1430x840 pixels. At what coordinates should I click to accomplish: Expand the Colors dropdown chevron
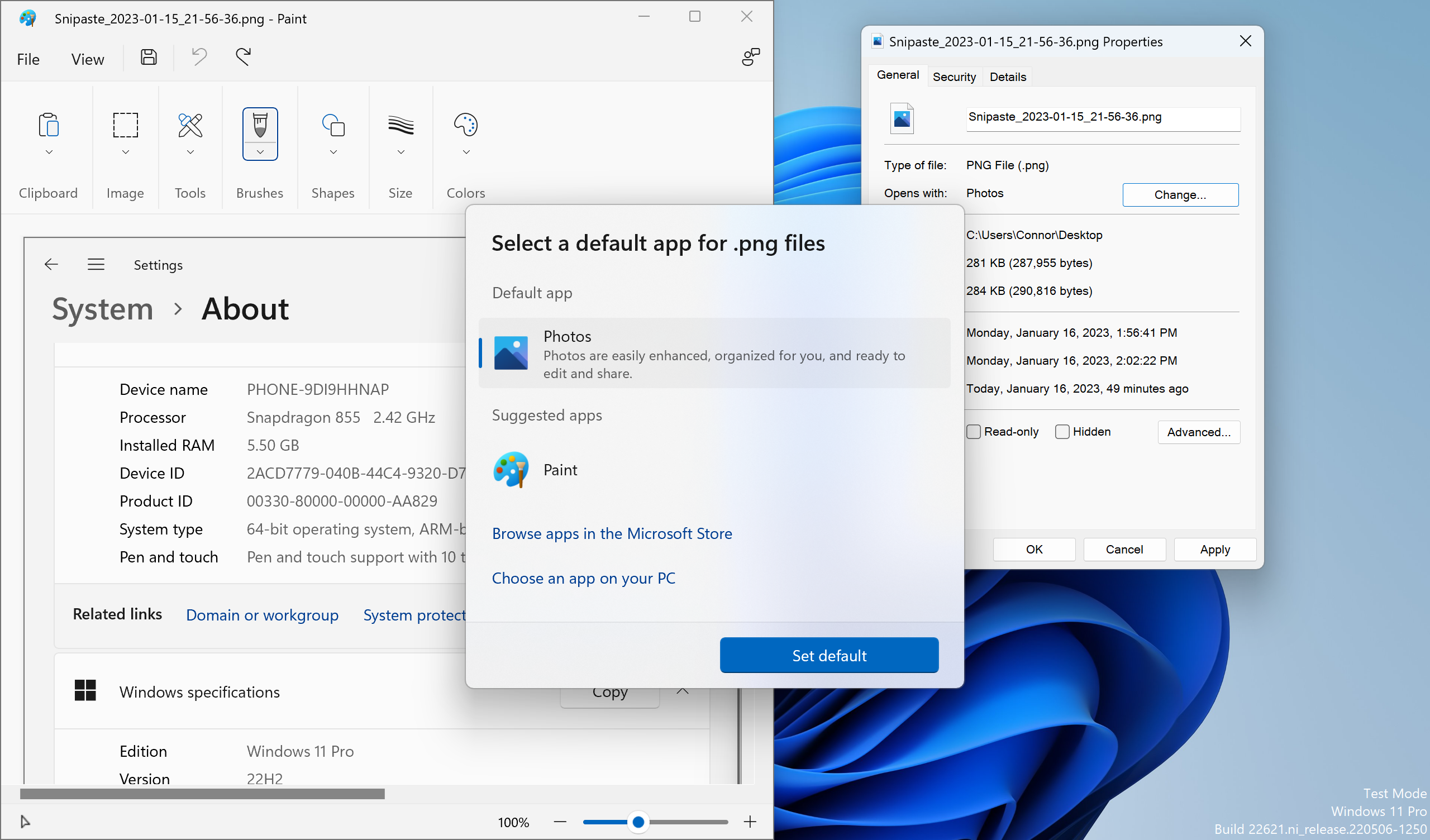coord(465,152)
